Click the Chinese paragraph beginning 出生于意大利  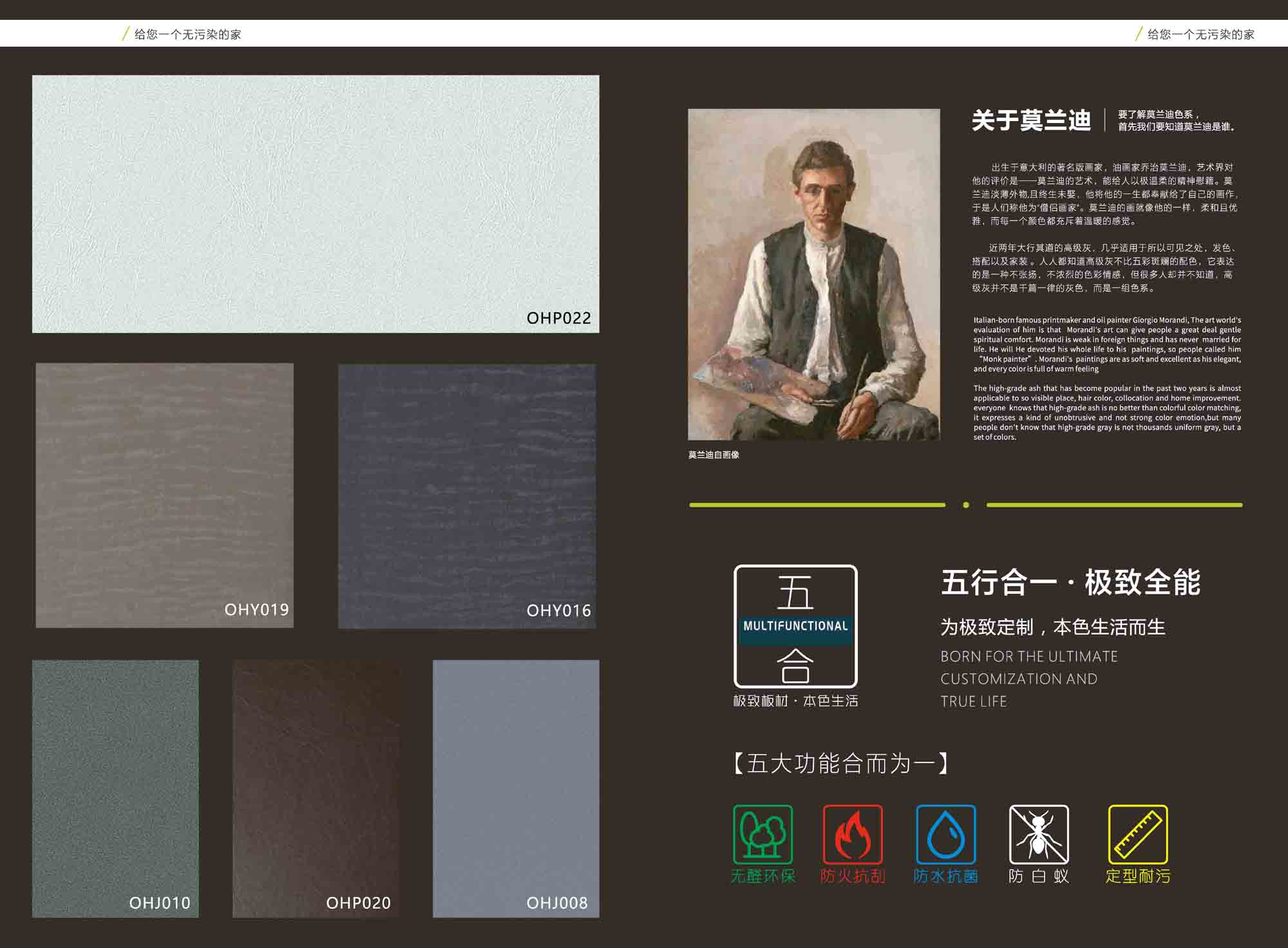(x=1105, y=194)
